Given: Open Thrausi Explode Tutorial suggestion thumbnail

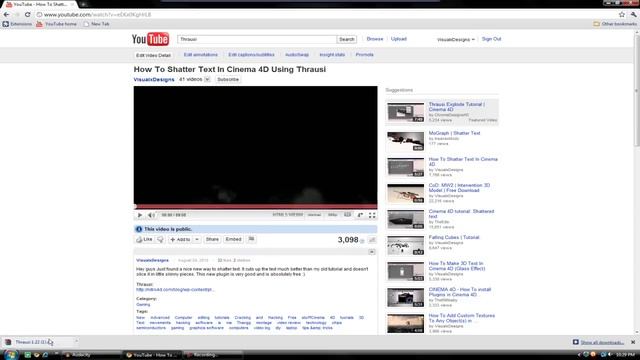Looking at the screenshot, I should pos(406,112).
